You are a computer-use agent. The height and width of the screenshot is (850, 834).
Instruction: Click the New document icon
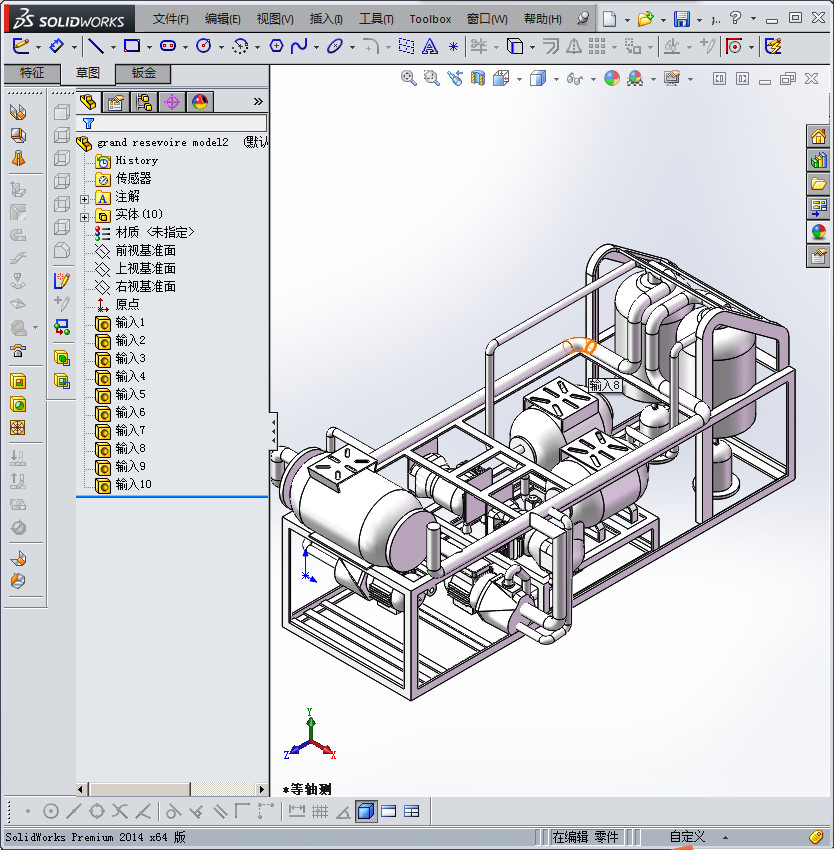pyautogui.click(x=610, y=20)
